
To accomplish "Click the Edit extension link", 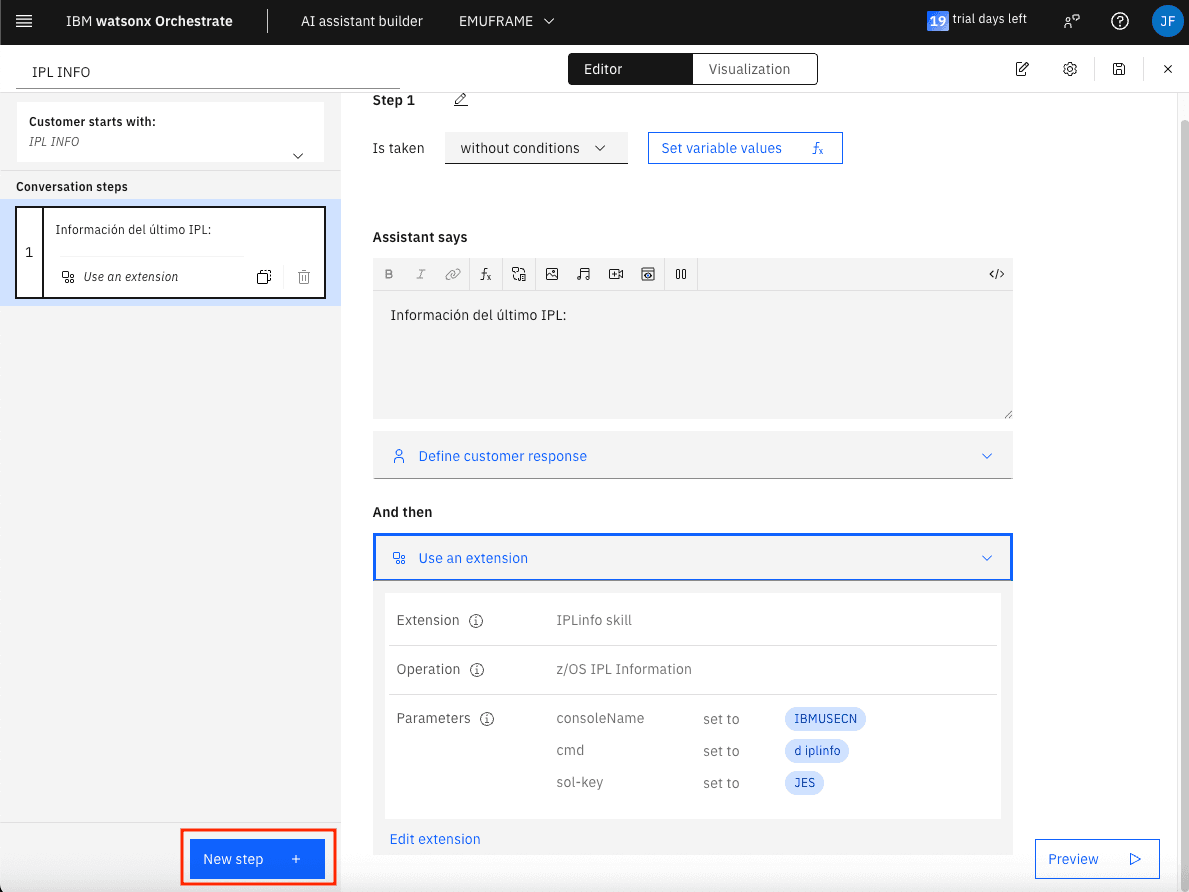I will 435,839.
